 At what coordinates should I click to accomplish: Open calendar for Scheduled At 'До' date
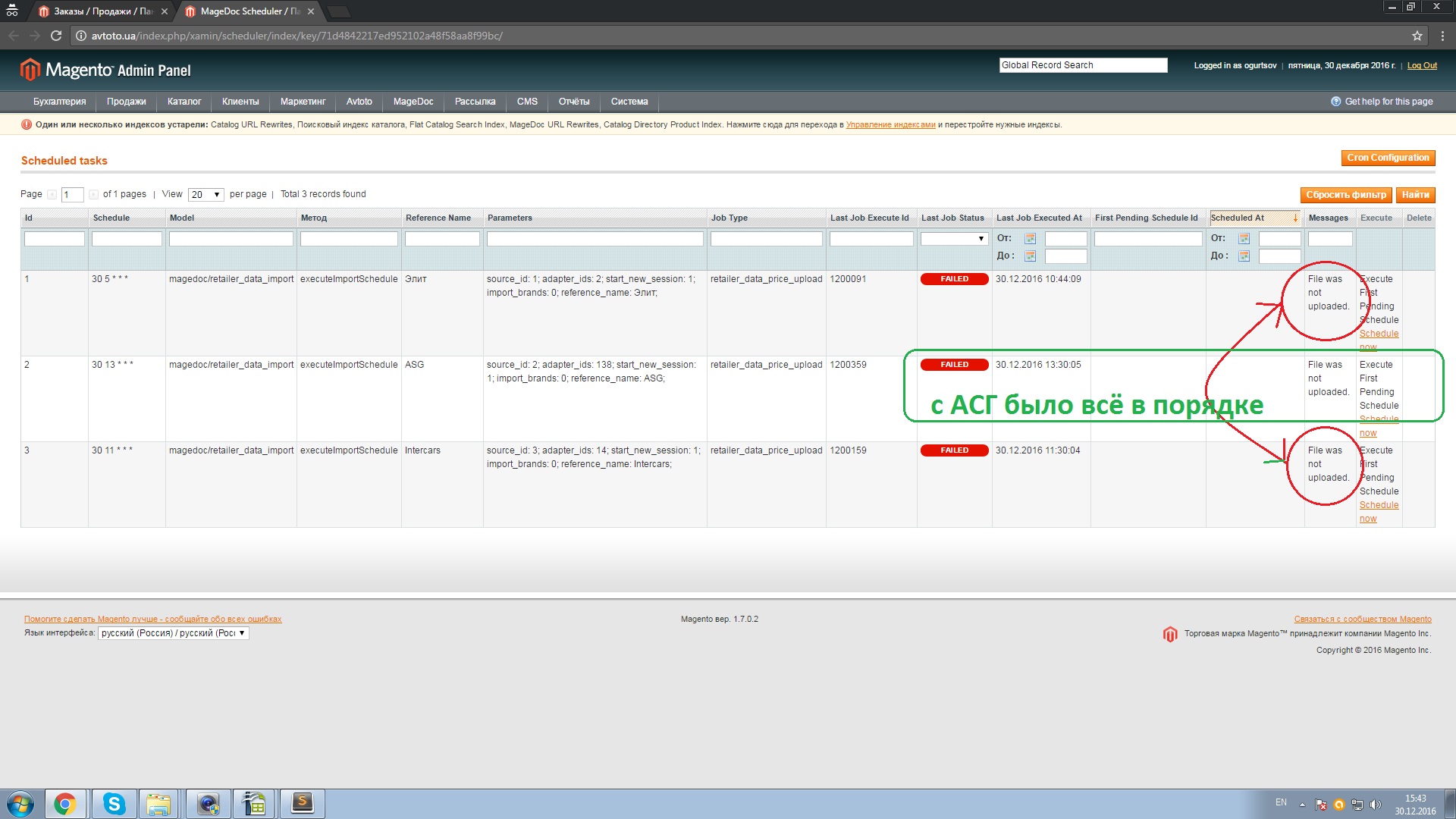coord(1244,256)
